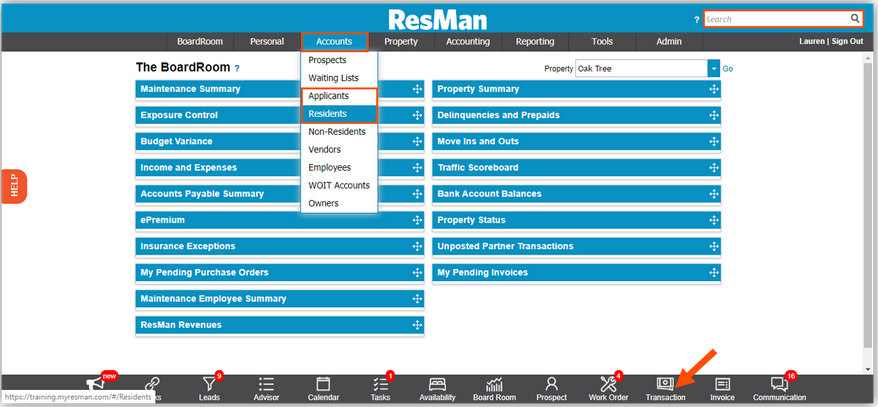
Task: Open the Personal menu
Action: tap(267, 41)
